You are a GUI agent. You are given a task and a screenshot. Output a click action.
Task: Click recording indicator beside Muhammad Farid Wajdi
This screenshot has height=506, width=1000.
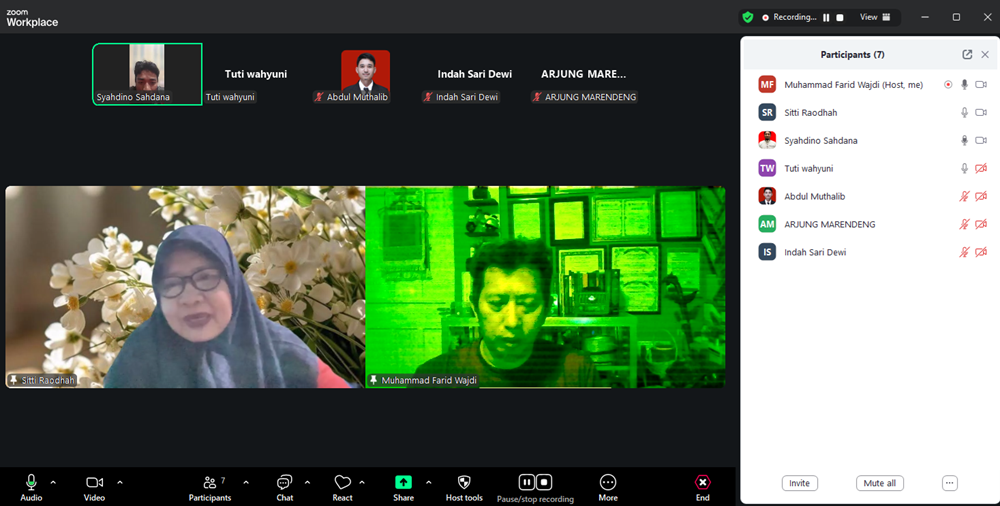coord(948,84)
